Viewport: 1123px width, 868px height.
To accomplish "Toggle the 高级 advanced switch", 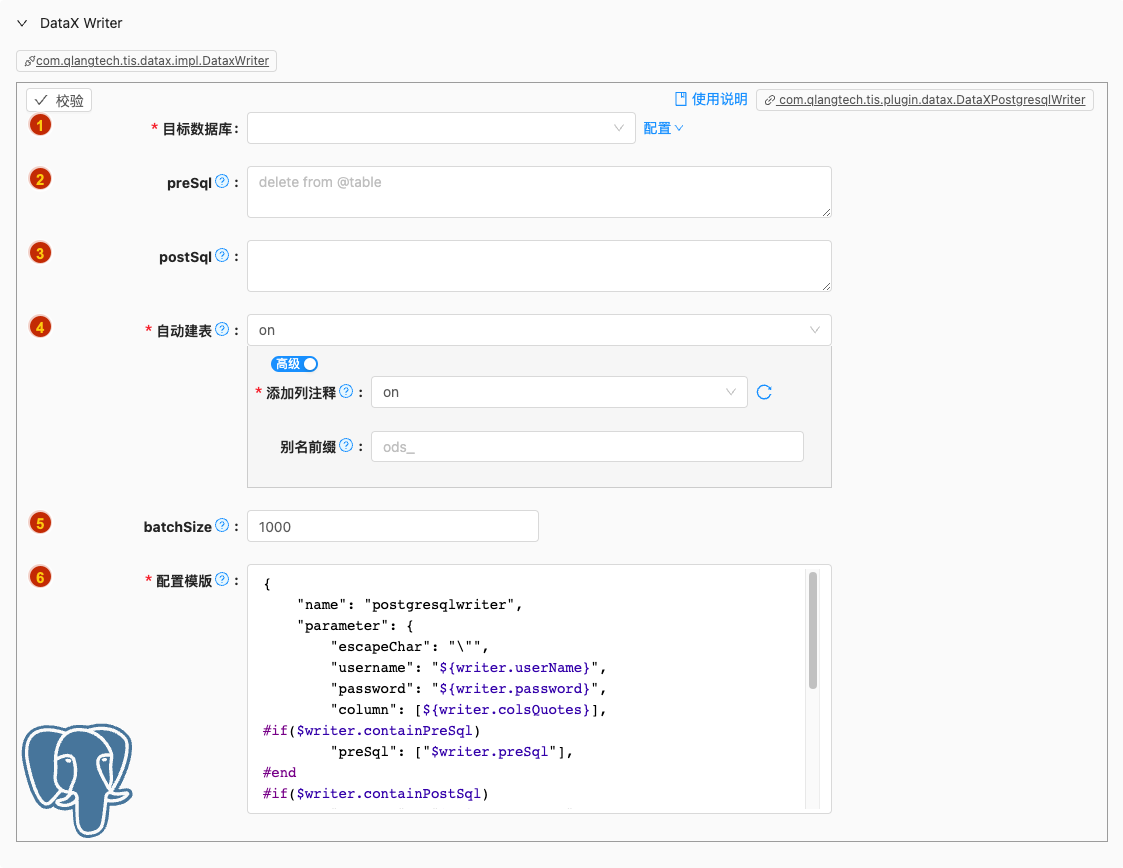I will [x=294, y=364].
